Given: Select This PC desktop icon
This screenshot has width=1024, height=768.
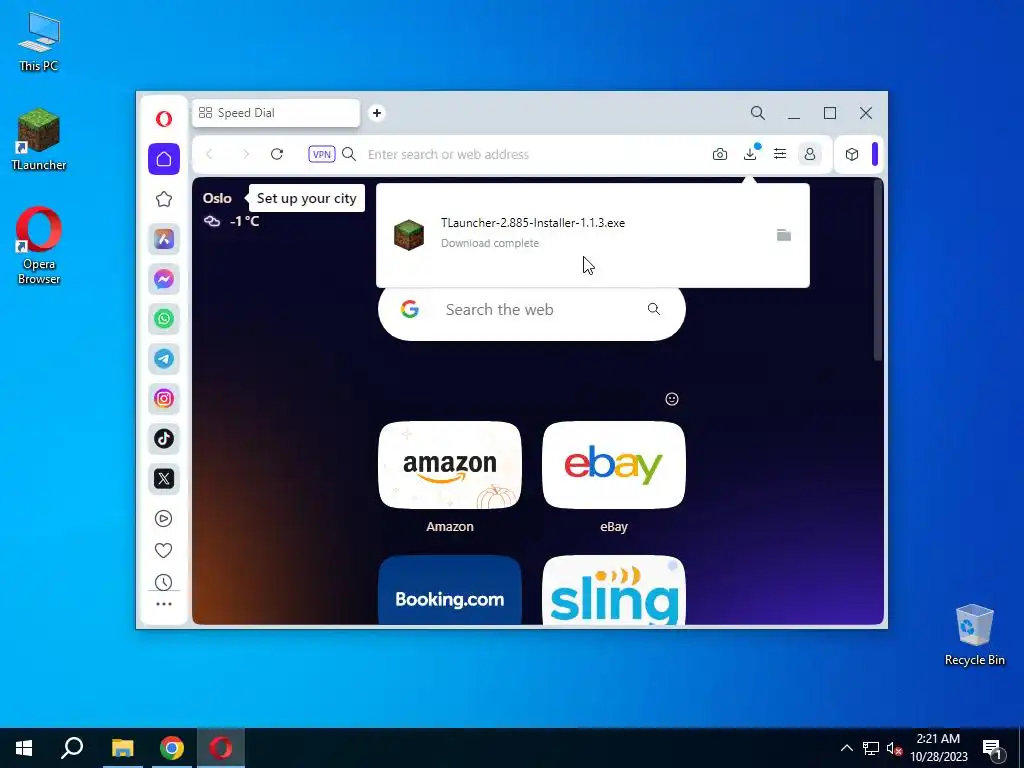Looking at the screenshot, I should 39,42.
